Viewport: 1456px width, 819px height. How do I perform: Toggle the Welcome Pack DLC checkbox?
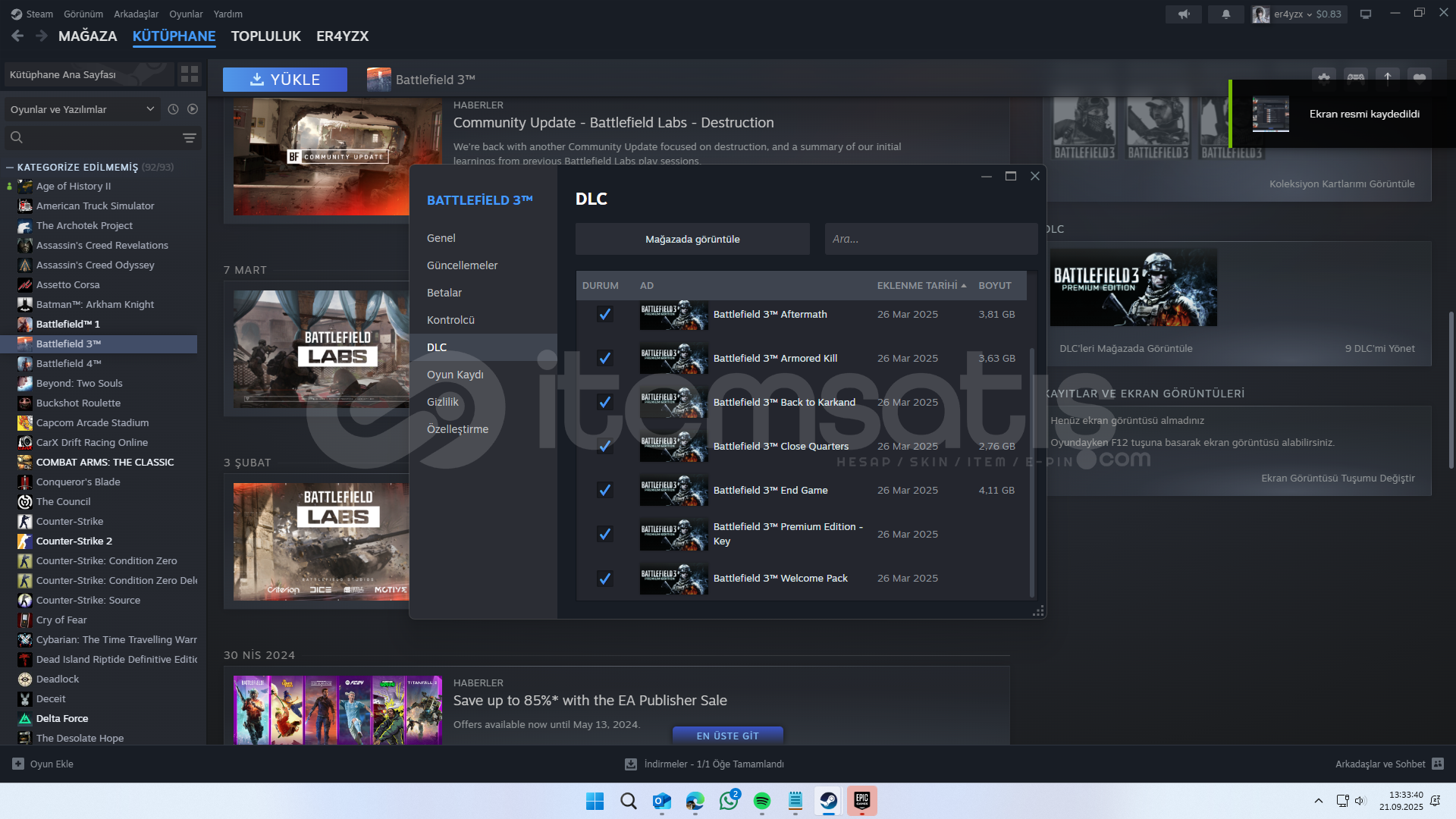coord(604,579)
